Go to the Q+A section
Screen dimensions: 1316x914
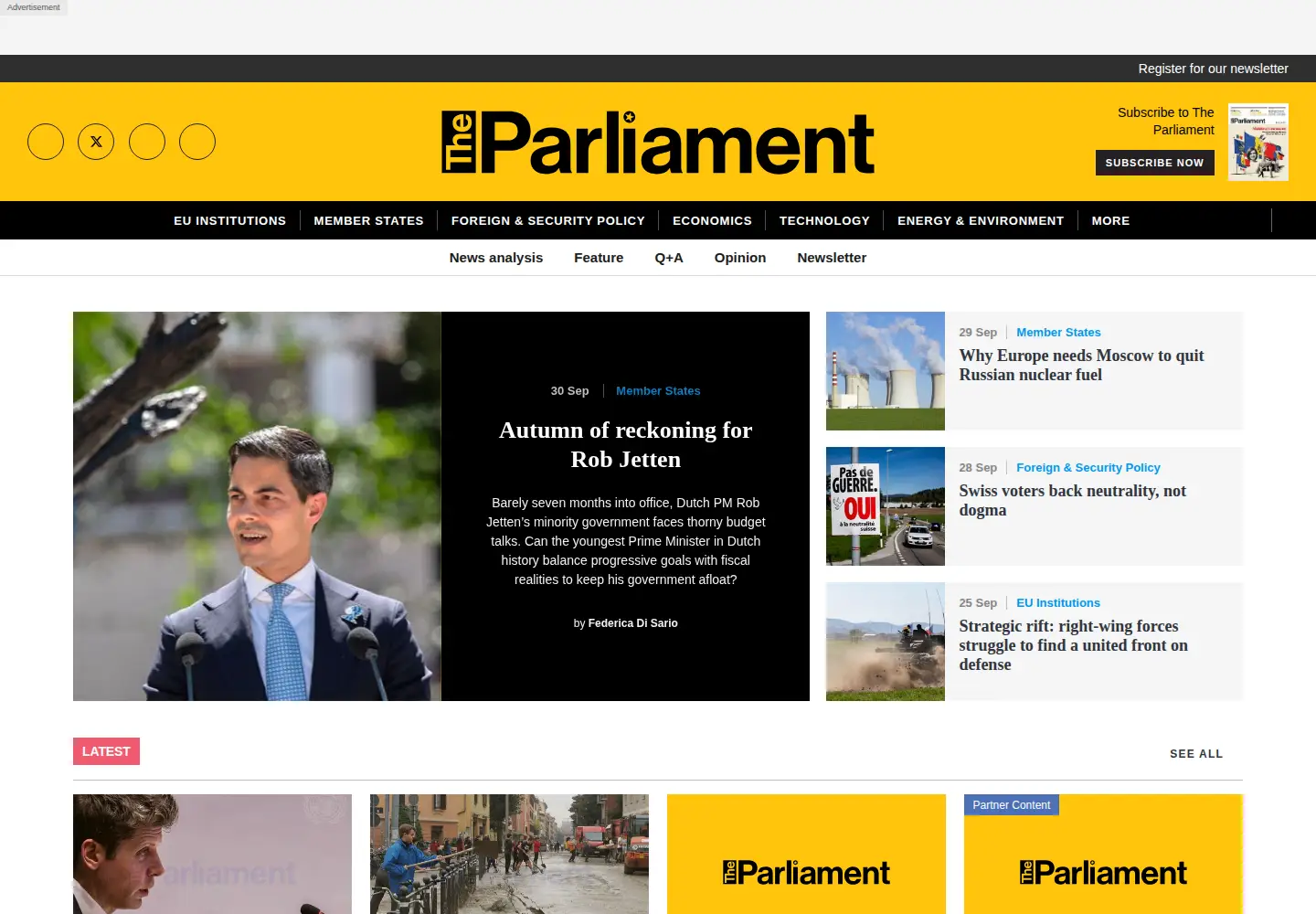(x=669, y=258)
